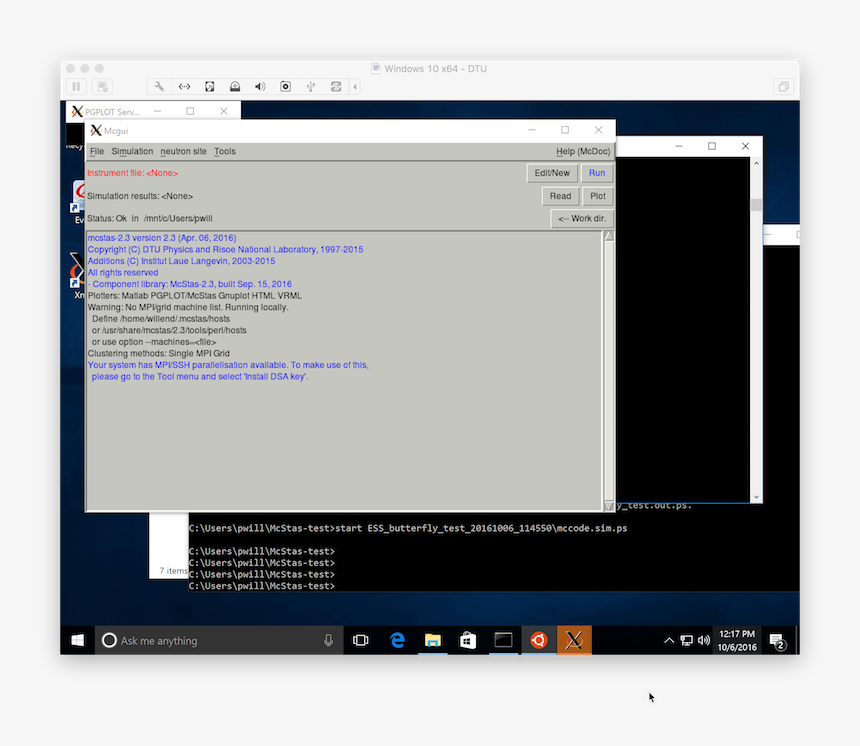
Task: Open File Explorer from the taskbar
Action: (x=432, y=640)
